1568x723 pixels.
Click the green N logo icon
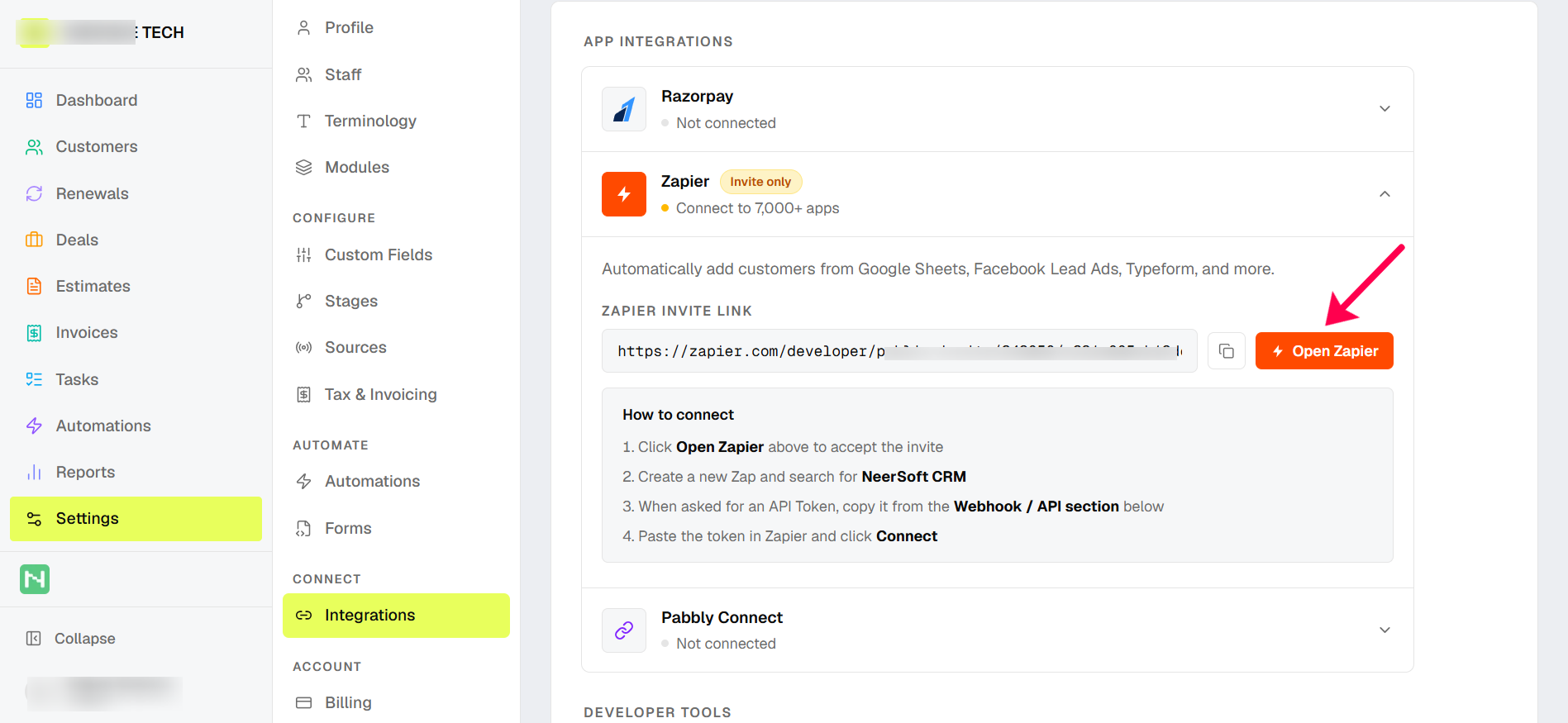35,579
